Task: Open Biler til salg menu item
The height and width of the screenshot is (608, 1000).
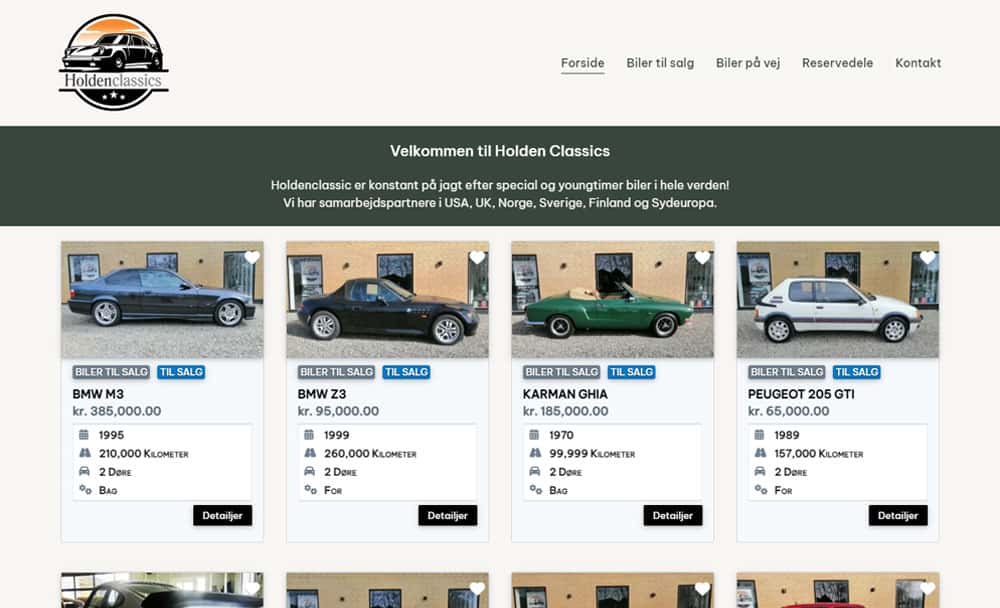Action: click(660, 63)
